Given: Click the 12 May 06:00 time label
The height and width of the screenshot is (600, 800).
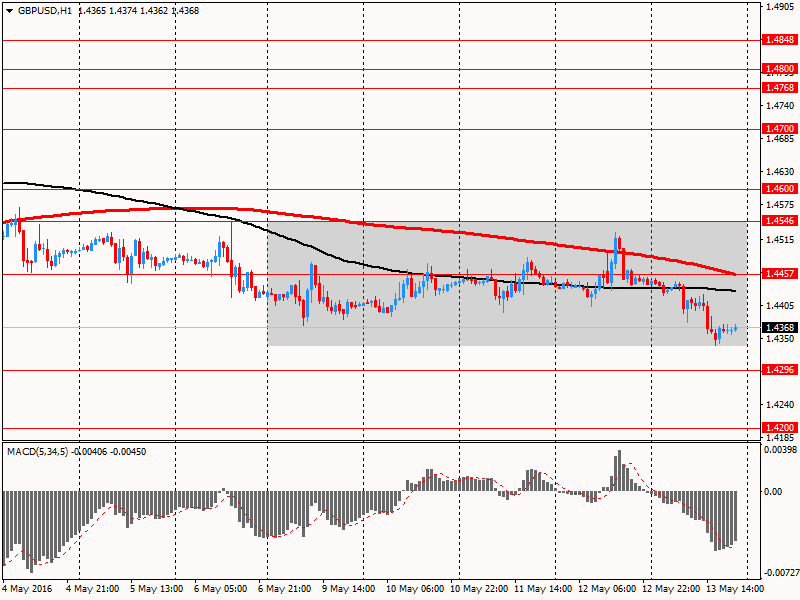Looking at the screenshot, I should pyautogui.click(x=607, y=589).
